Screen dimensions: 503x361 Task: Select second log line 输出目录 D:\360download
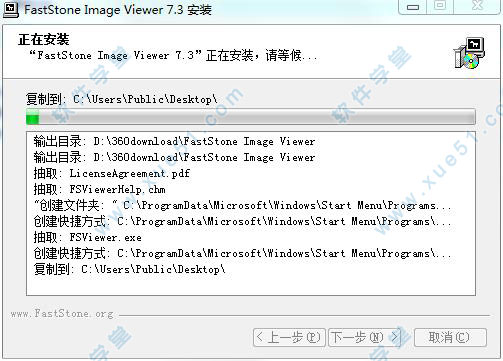[x=174, y=157]
